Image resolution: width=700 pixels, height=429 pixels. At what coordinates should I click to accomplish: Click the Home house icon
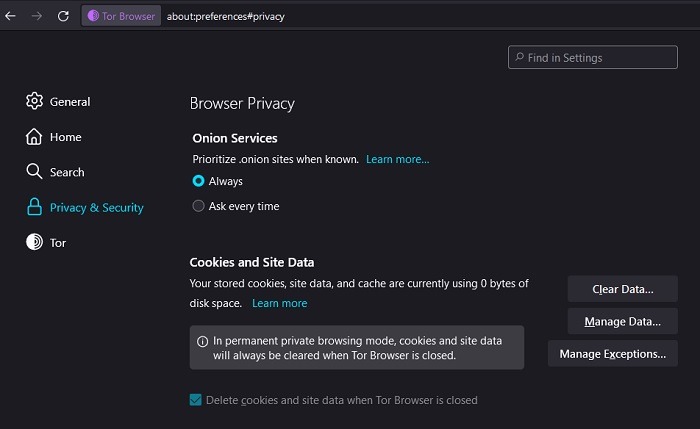pyautogui.click(x=34, y=137)
